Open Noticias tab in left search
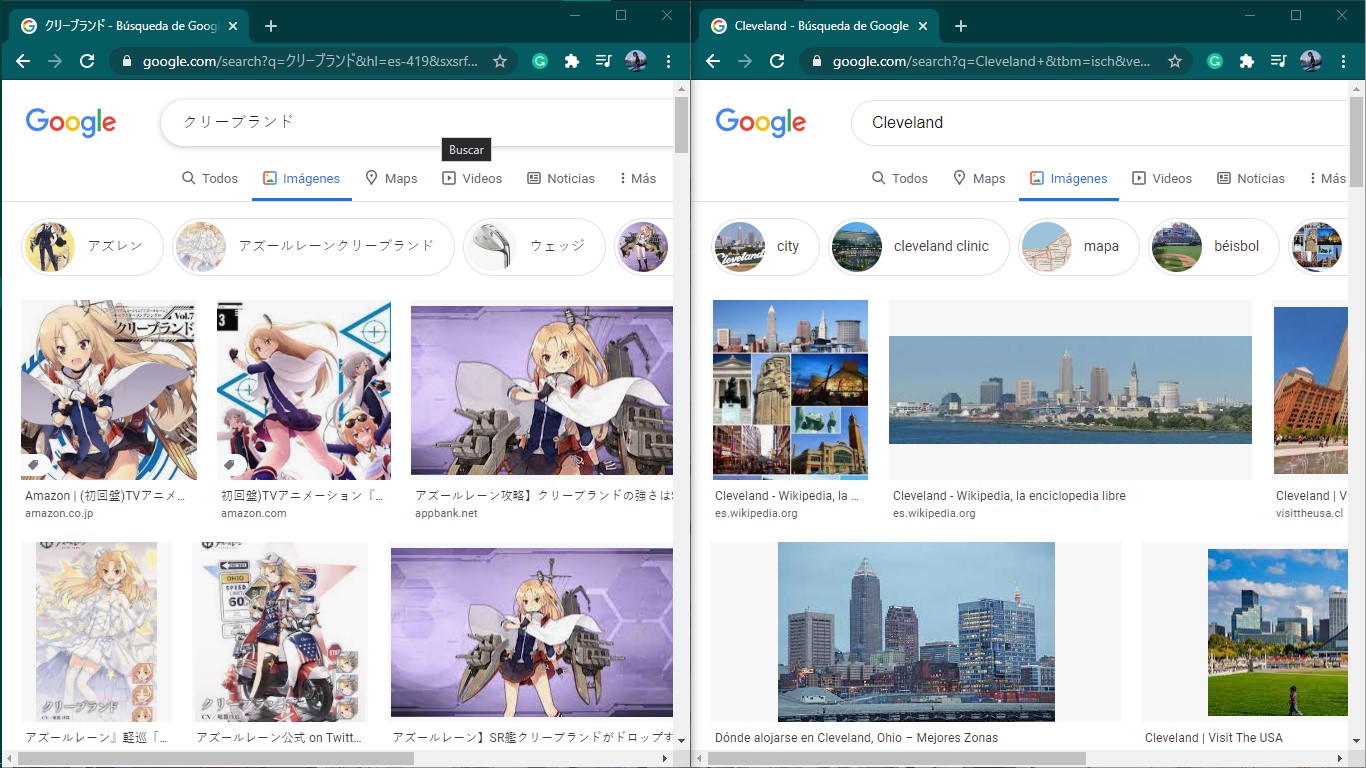Image resolution: width=1366 pixels, height=768 pixels. click(561, 178)
